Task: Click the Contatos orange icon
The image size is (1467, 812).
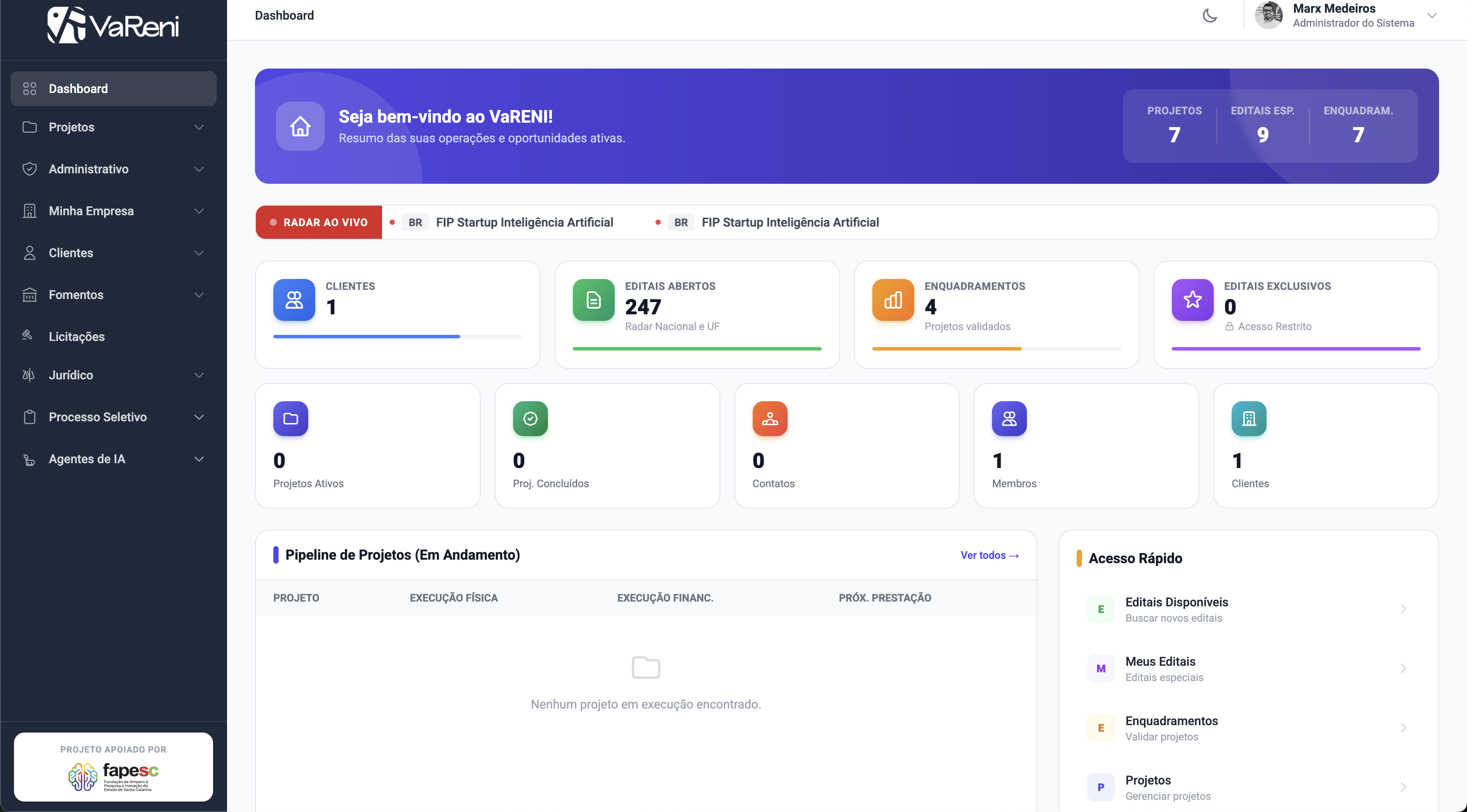Action: click(770, 419)
